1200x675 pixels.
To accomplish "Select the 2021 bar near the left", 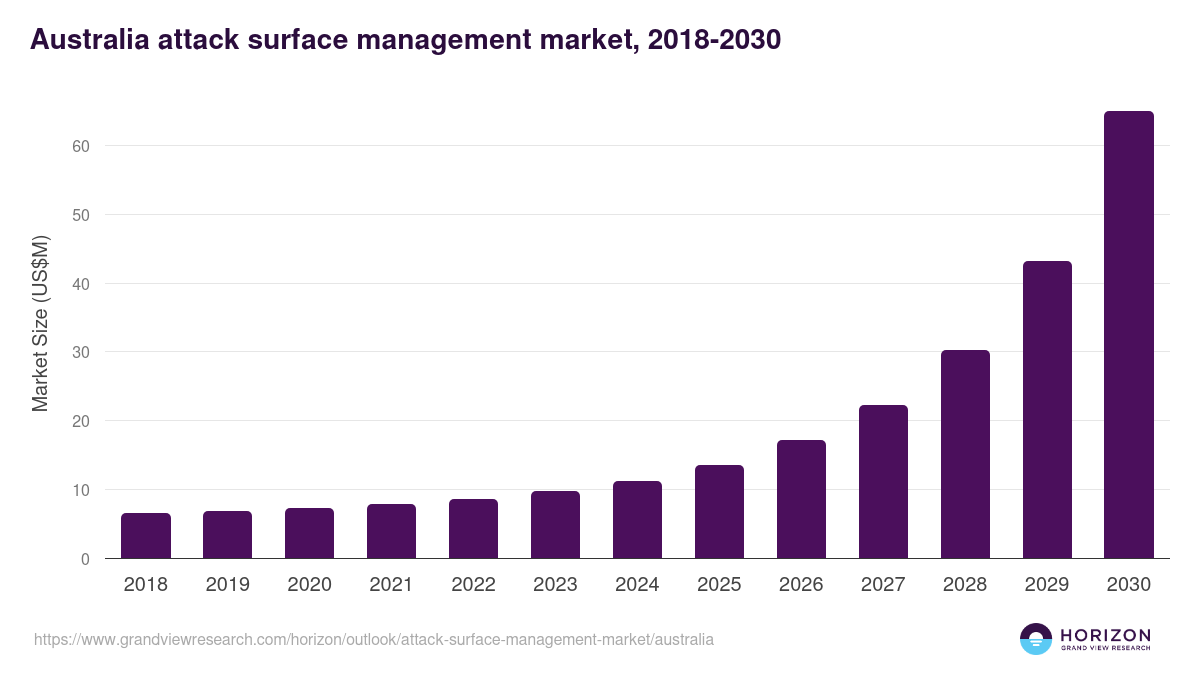I will 391,530.
